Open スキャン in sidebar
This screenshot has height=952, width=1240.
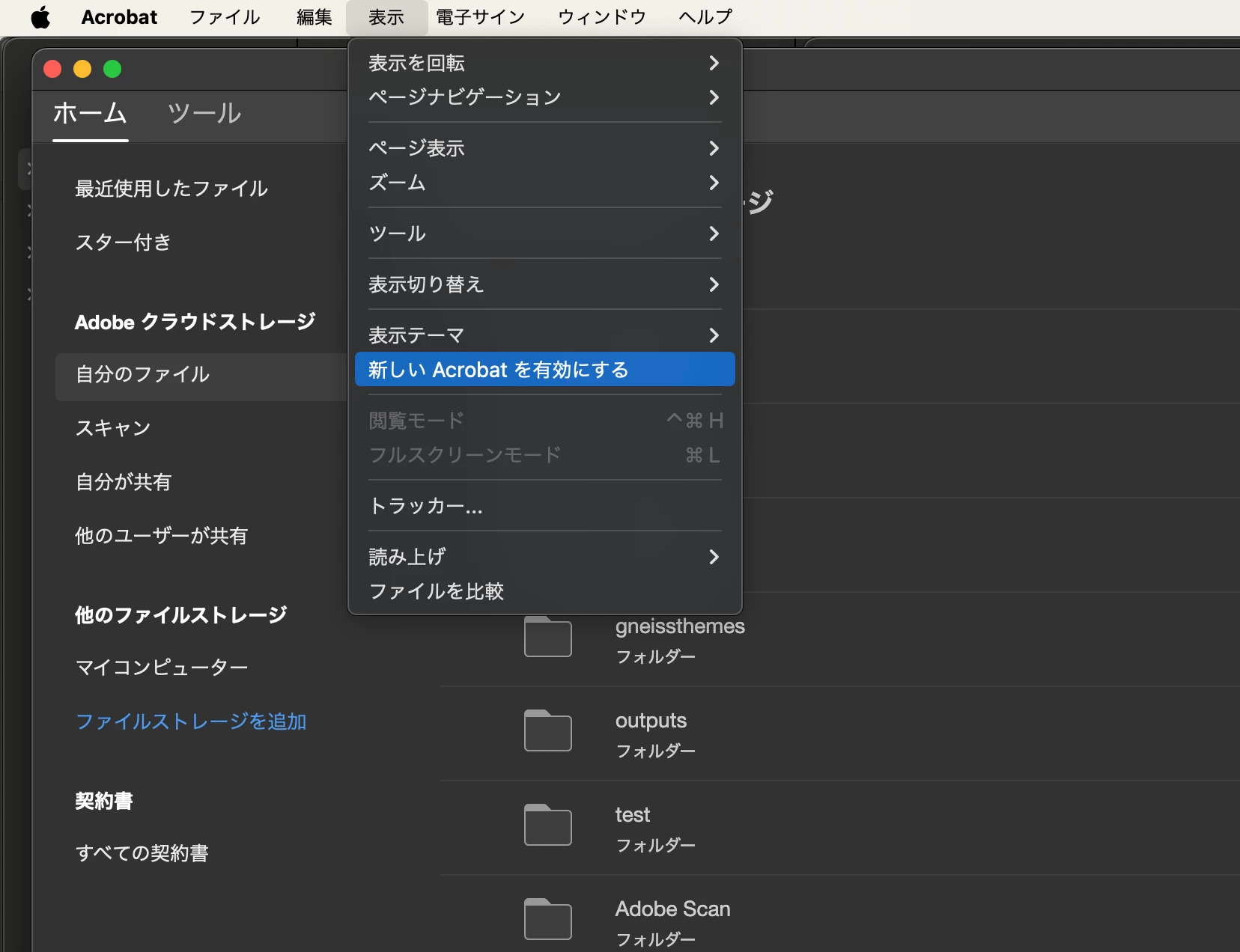113,428
